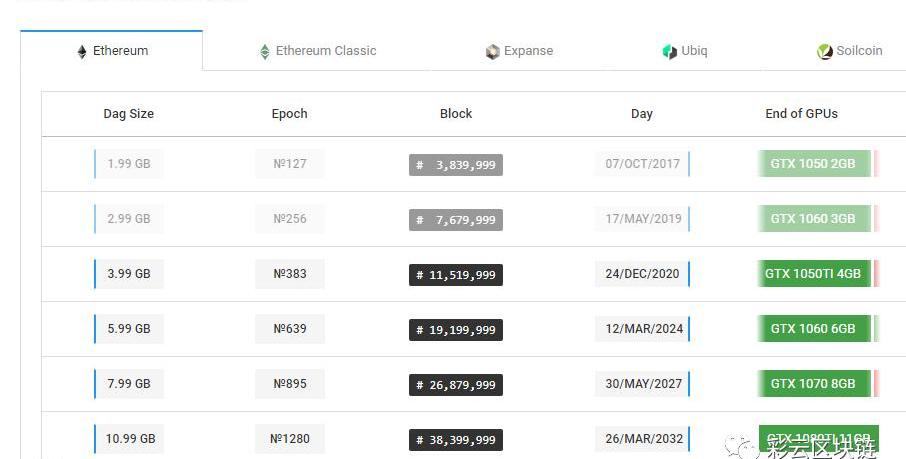Click the GTX 1050 2GB green label
This screenshot has height=459, width=906.
point(814,164)
